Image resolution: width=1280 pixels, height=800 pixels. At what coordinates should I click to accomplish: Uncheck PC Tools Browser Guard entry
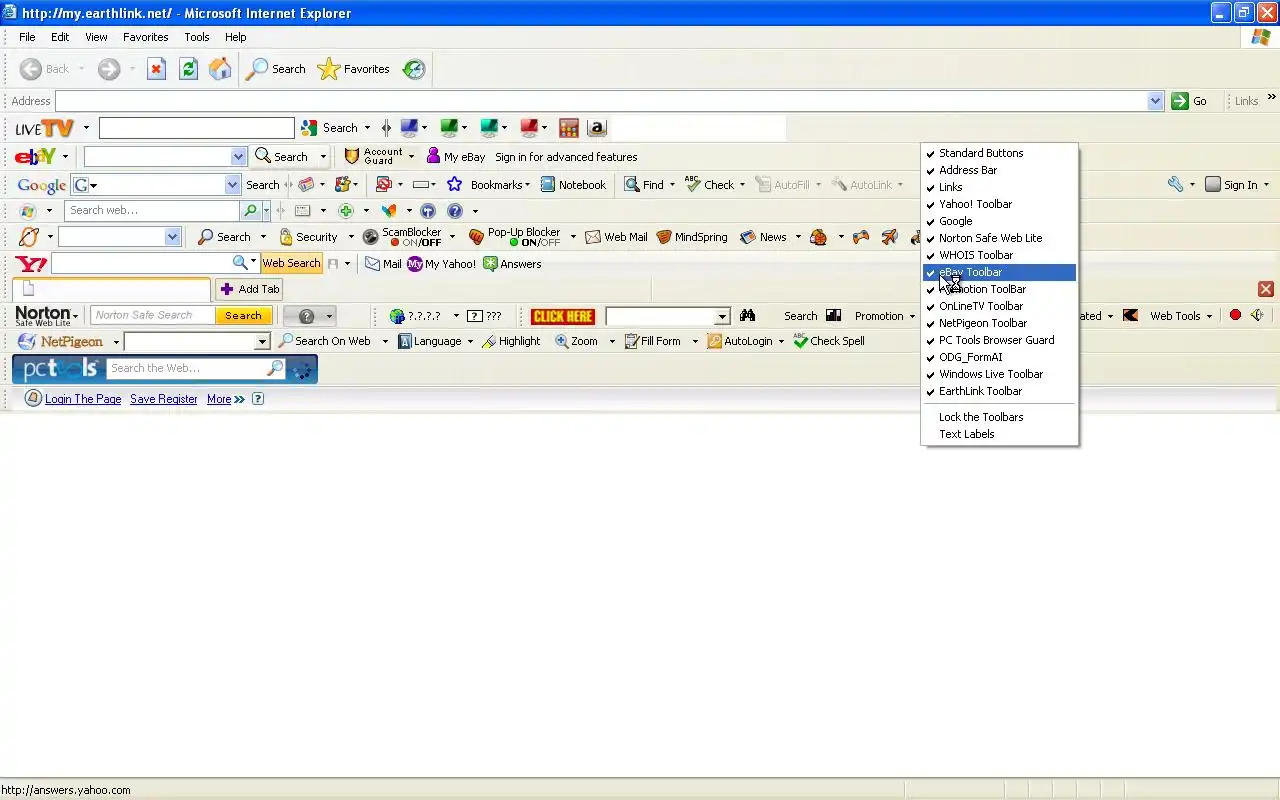coord(998,340)
